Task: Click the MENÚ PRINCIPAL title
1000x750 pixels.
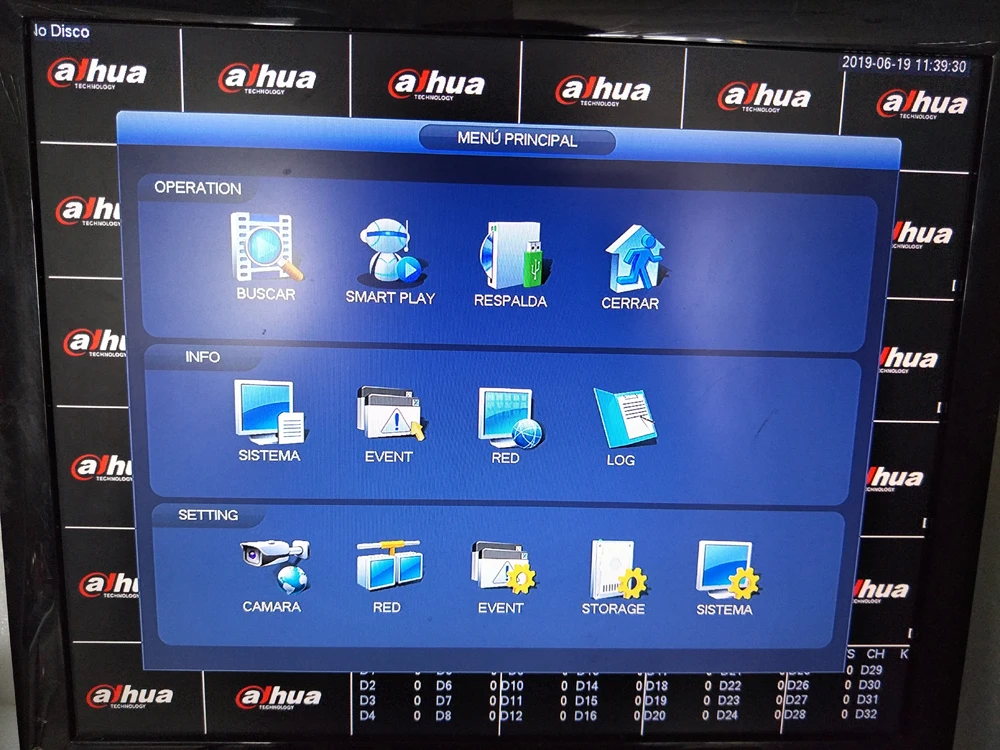Action: [517, 140]
